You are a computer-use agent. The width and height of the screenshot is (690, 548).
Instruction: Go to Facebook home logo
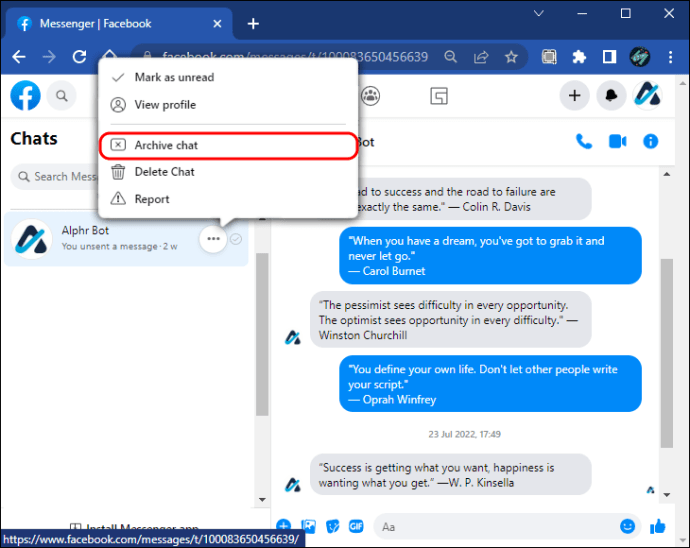(26, 96)
